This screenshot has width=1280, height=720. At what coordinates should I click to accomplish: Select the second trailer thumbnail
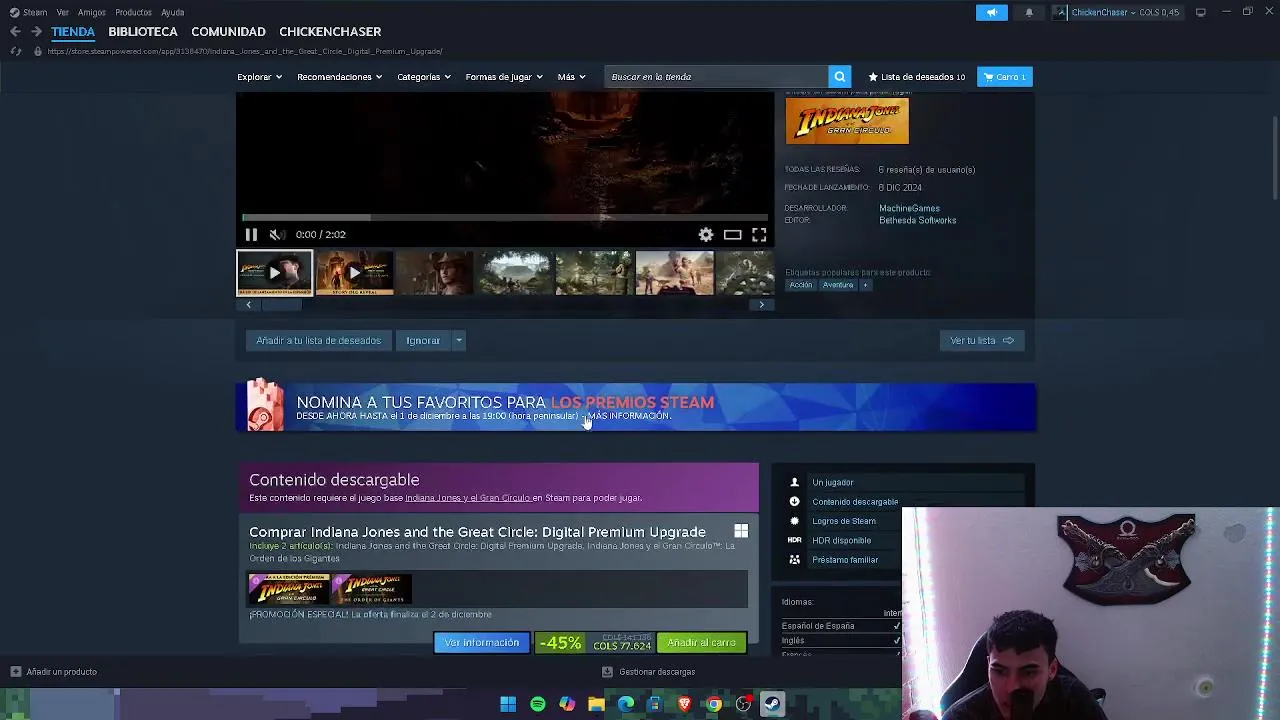point(354,273)
